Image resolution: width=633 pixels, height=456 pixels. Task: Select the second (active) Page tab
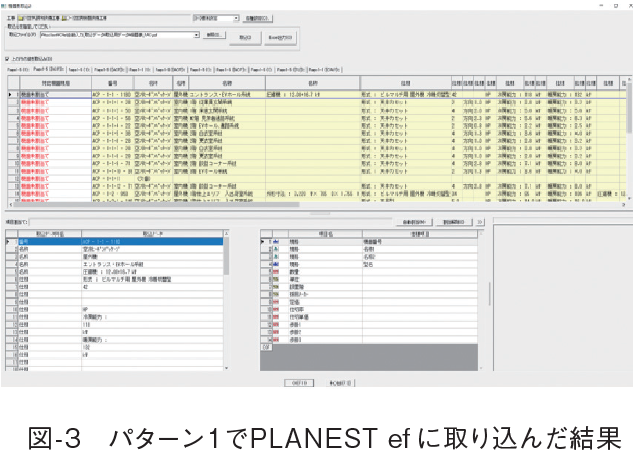(x=48, y=69)
